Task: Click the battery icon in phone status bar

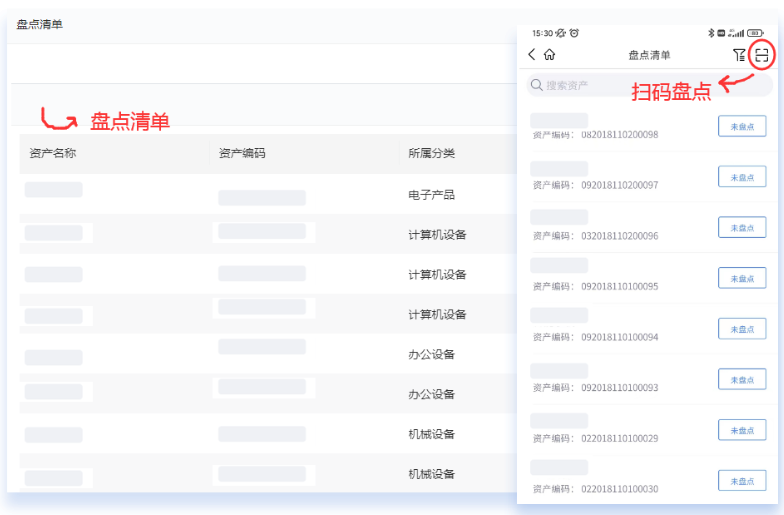Action: [x=756, y=33]
